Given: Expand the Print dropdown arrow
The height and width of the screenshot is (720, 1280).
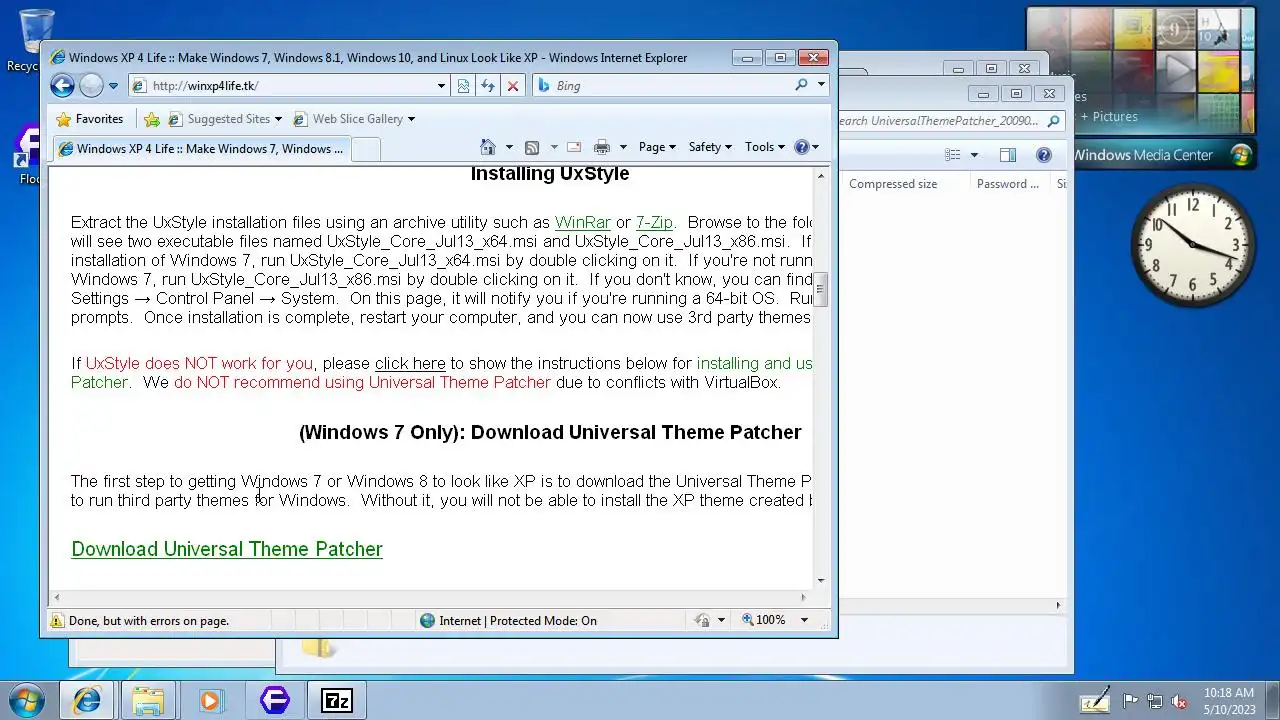Looking at the screenshot, I should coord(623,147).
